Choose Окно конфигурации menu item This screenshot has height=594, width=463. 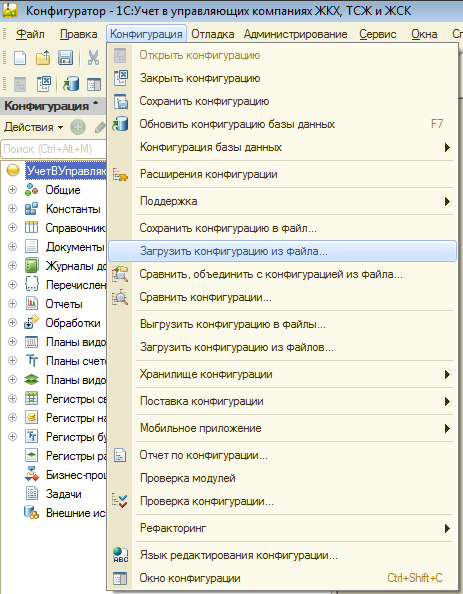click(x=282, y=578)
